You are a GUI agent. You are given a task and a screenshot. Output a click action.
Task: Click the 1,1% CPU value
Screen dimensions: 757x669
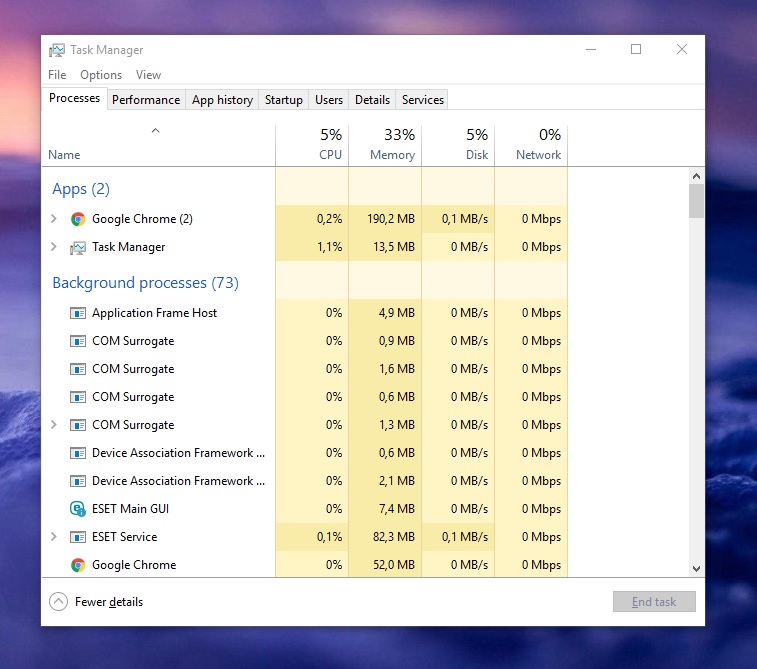(x=329, y=247)
